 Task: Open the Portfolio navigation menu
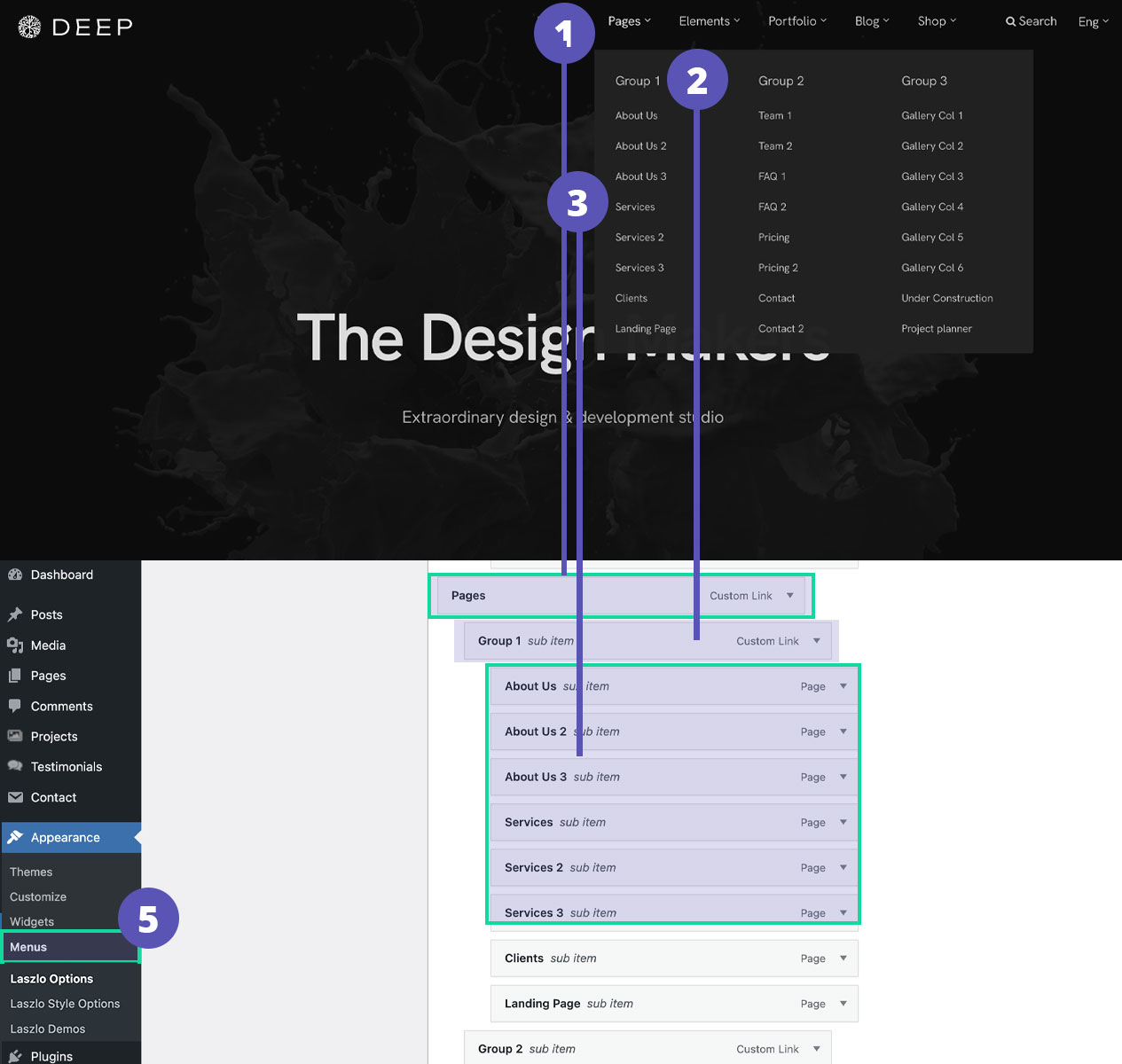point(796,21)
